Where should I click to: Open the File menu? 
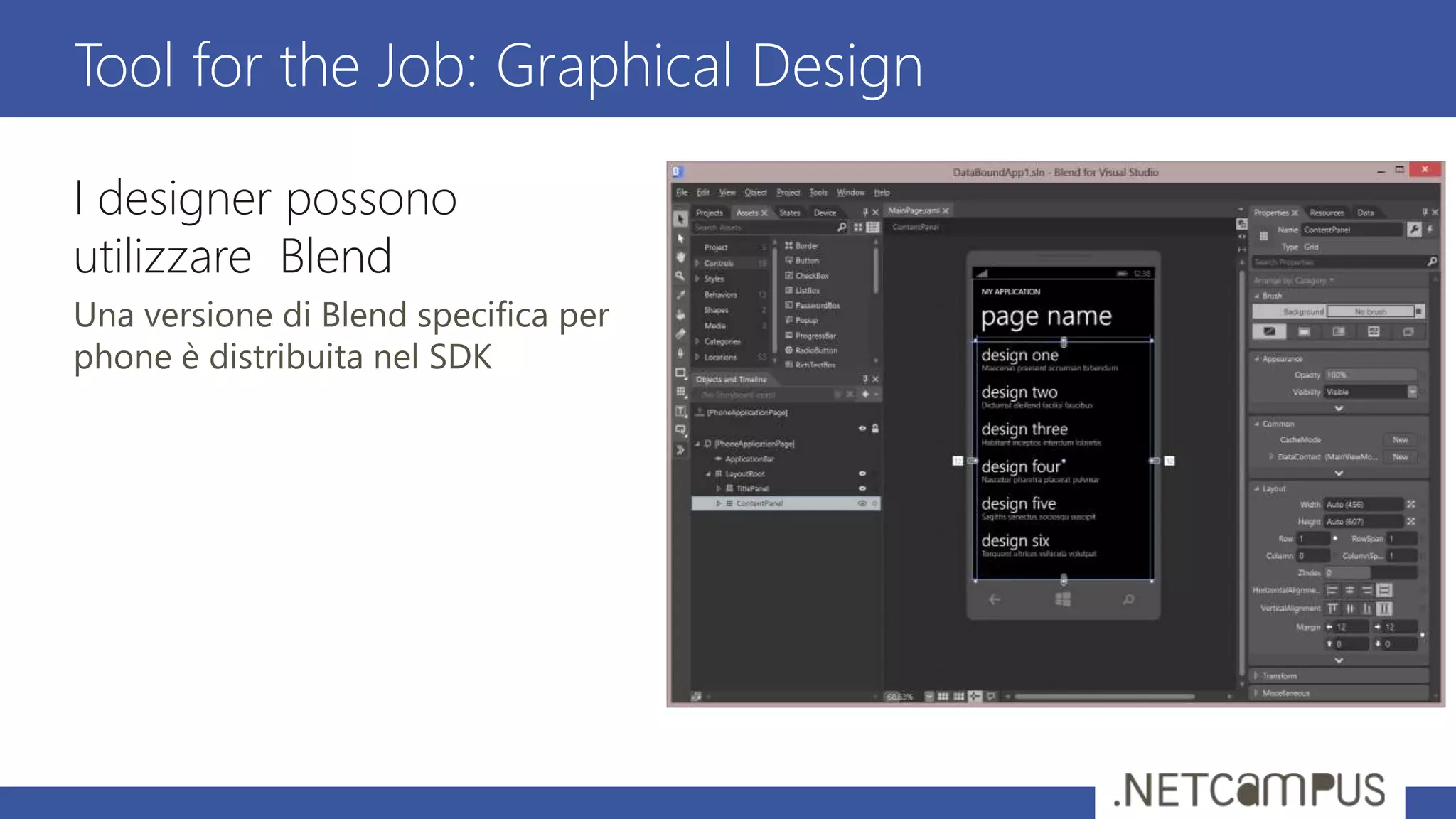[682, 193]
